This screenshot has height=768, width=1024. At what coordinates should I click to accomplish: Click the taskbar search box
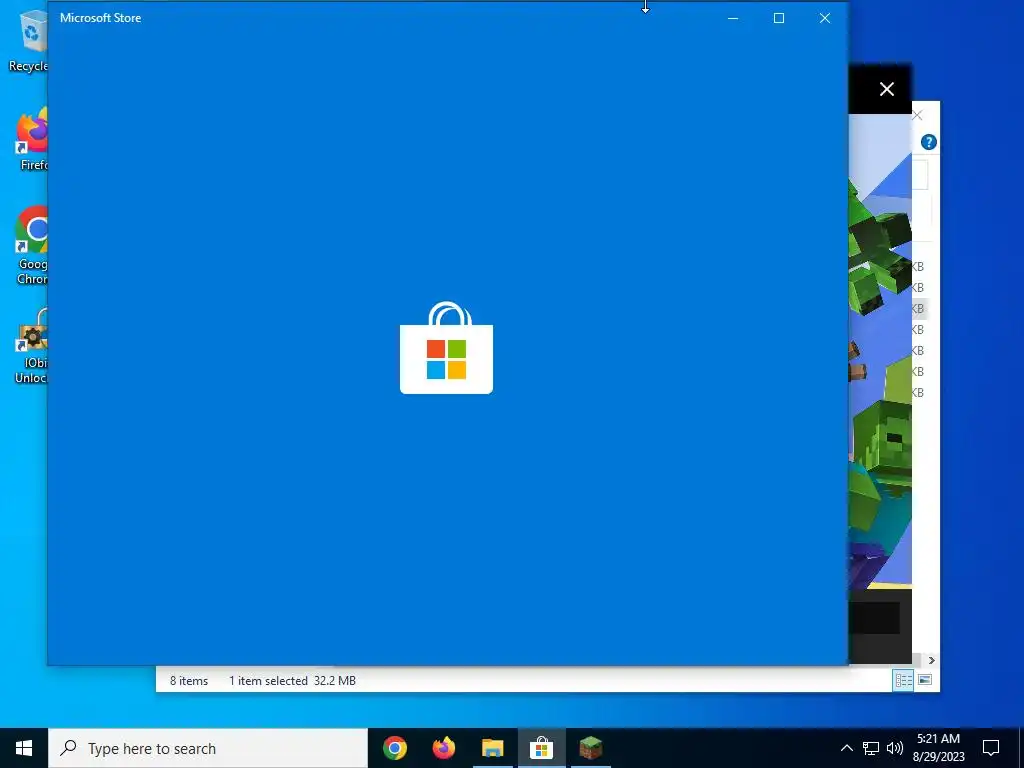[x=208, y=748]
